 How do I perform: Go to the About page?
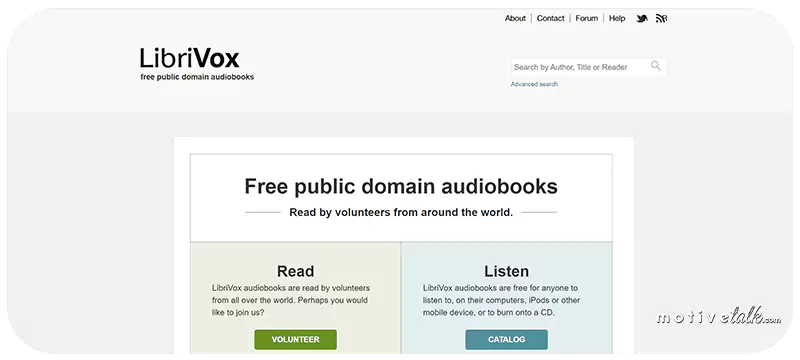tap(515, 18)
